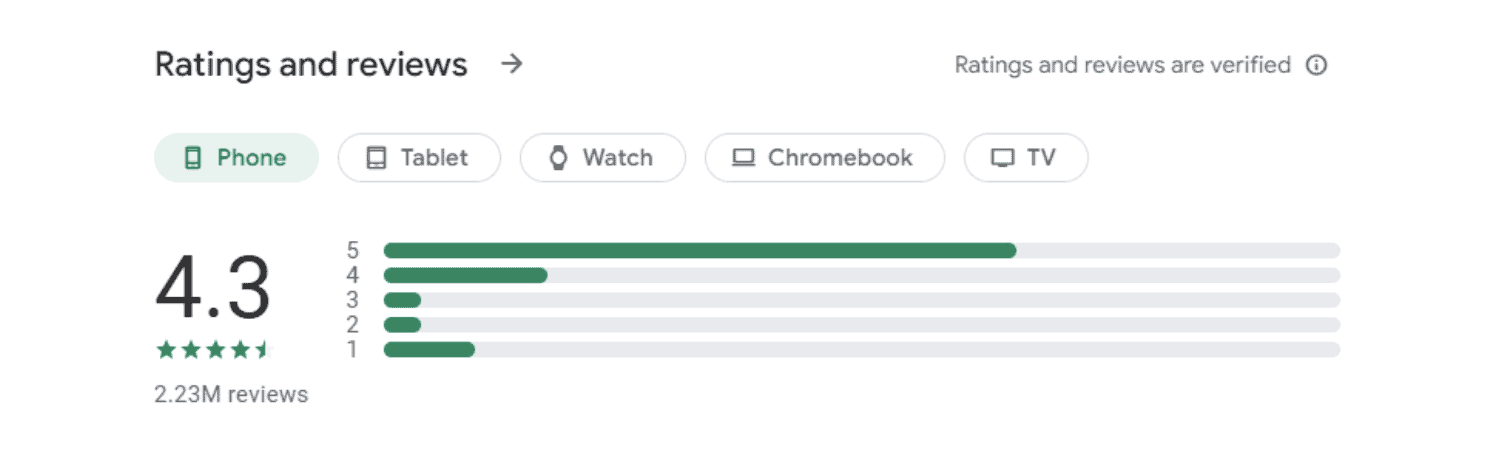
Task: Select the Phone device filter
Action: coord(236,158)
